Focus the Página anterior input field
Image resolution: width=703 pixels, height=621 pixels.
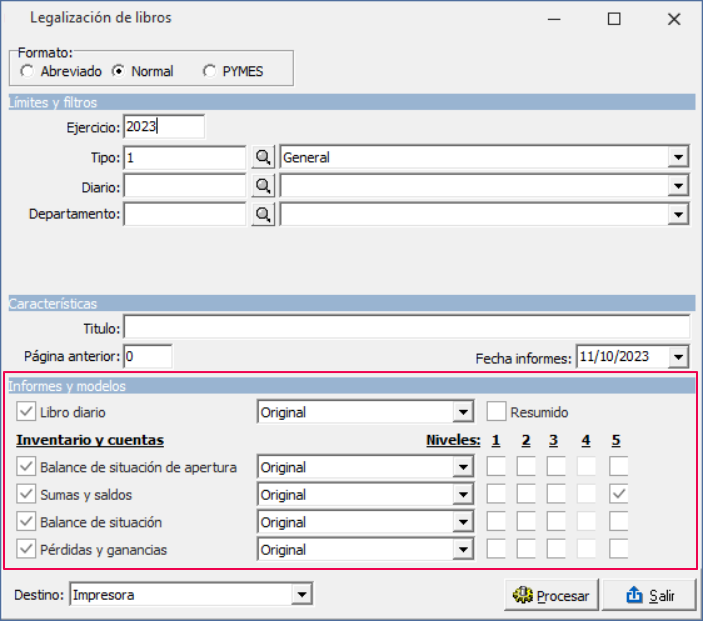pos(147,356)
